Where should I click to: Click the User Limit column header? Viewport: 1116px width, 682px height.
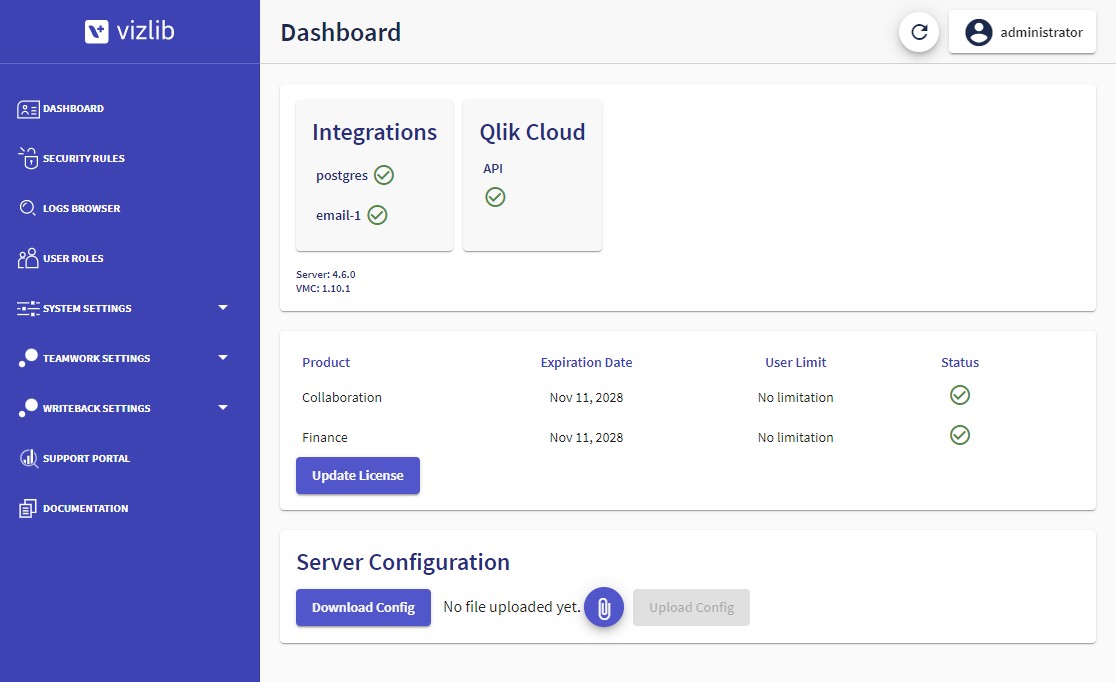[x=795, y=362]
